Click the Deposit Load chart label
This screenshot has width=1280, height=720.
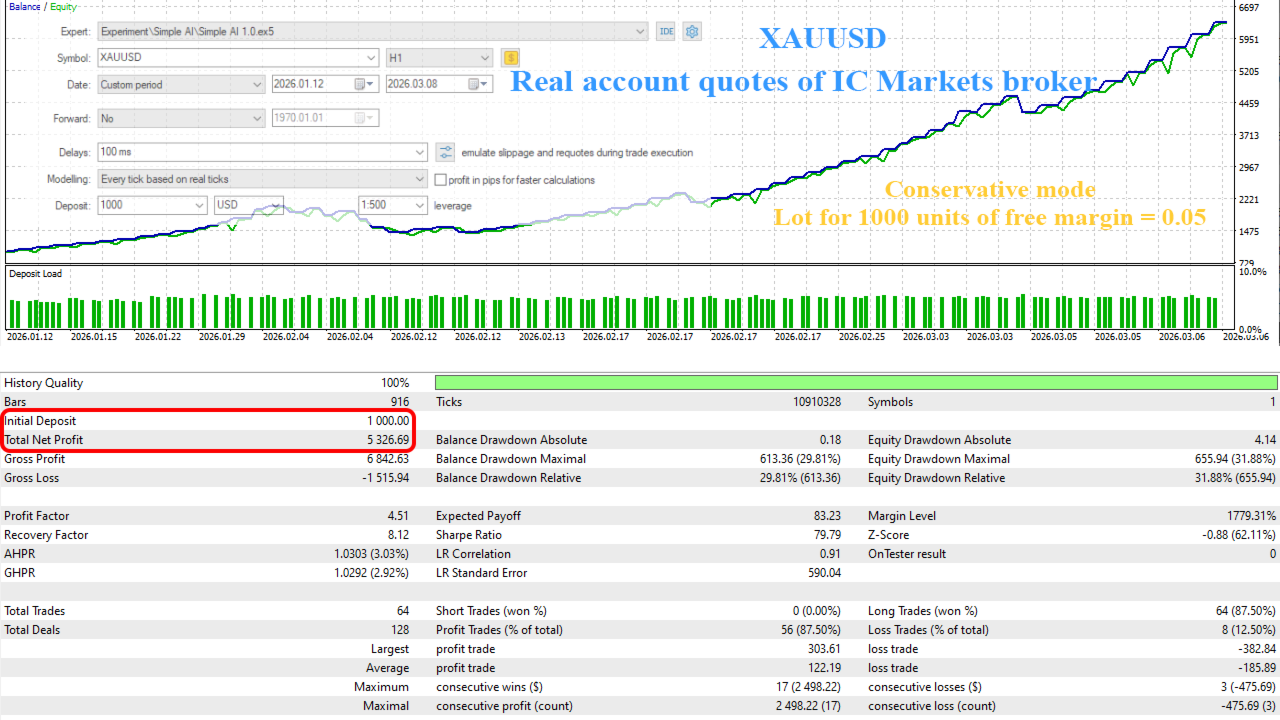tap(35, 273)
